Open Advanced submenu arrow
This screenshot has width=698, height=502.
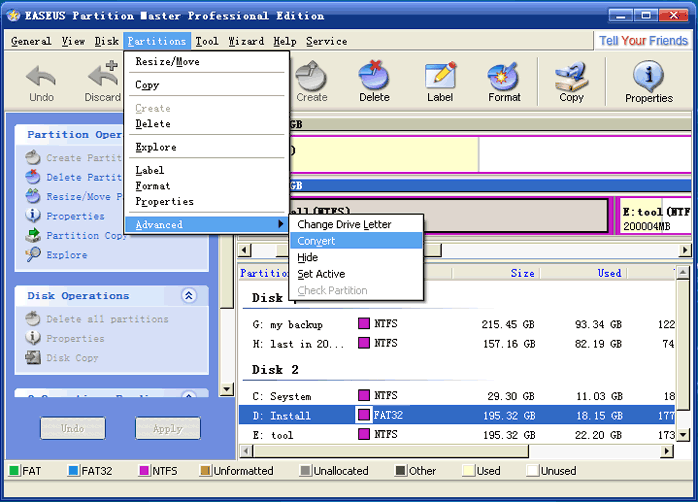click(x=280, y=224)
